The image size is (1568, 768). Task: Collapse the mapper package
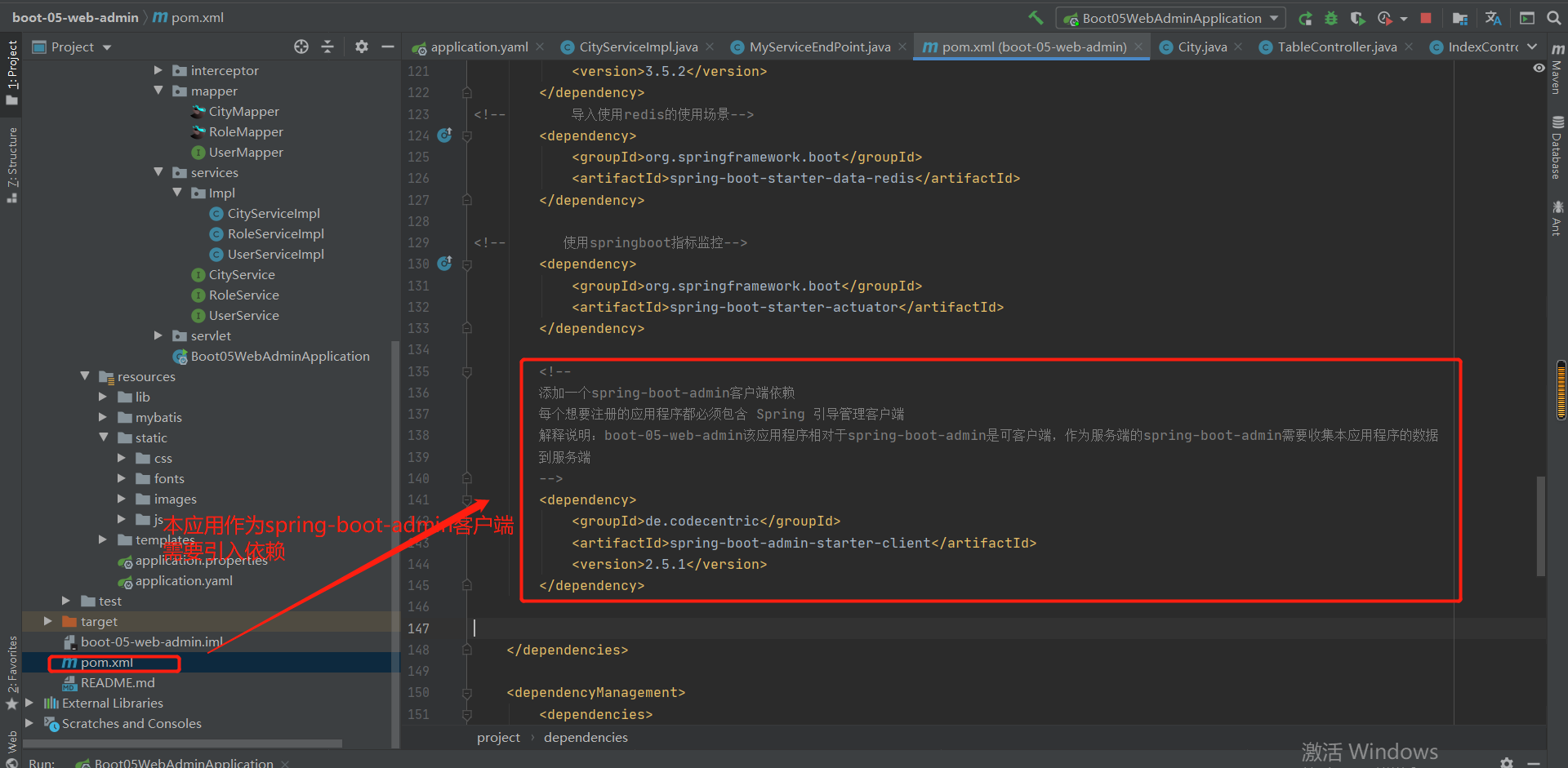click(158, 91)
